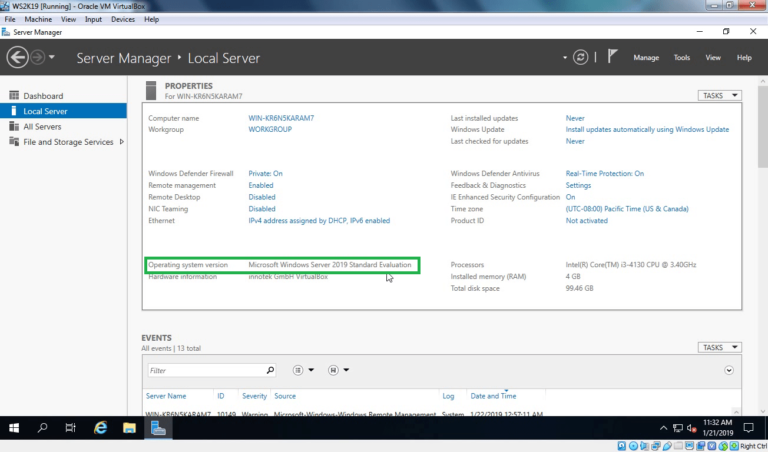This screenshot has width=768, height=452.
Task: Open the Events TASKS dropdown
Action: 719,348
